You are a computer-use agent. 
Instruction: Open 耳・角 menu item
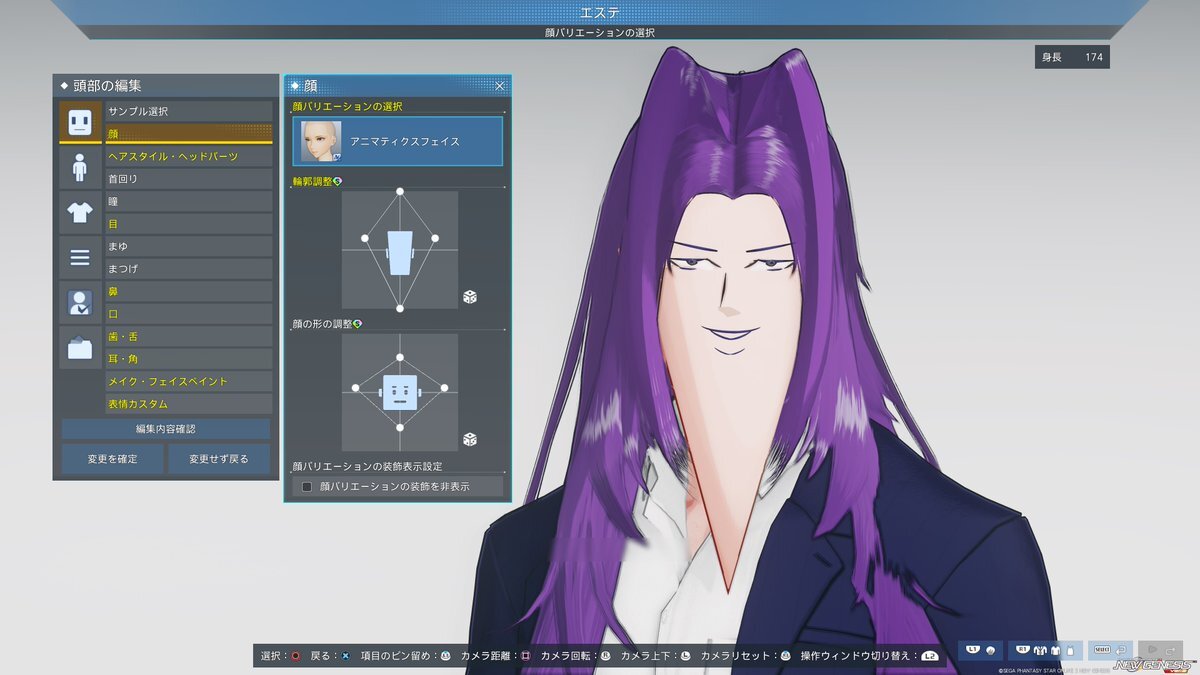pos(189,359)
